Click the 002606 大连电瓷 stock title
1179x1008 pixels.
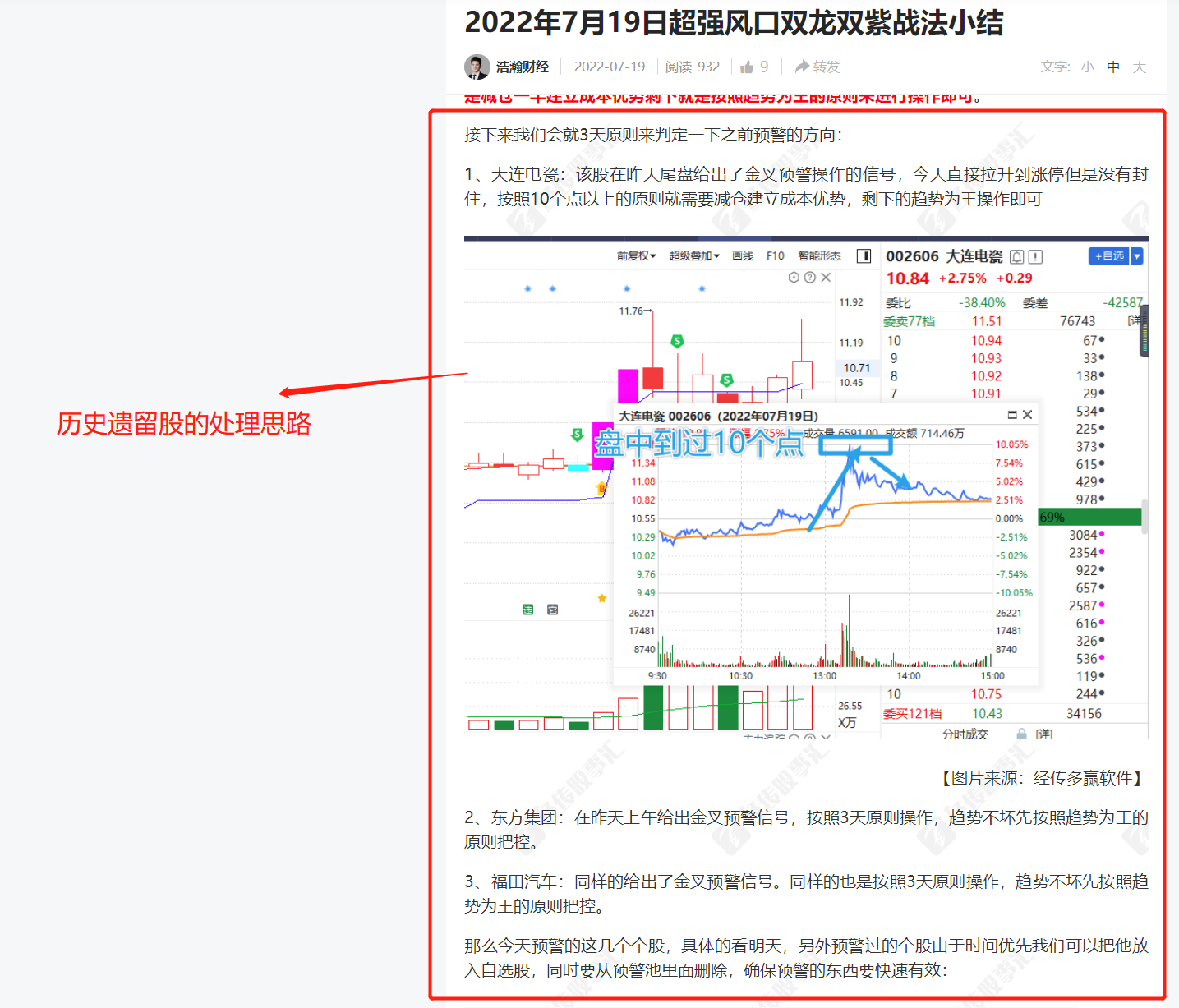click(x=944, y=256)
